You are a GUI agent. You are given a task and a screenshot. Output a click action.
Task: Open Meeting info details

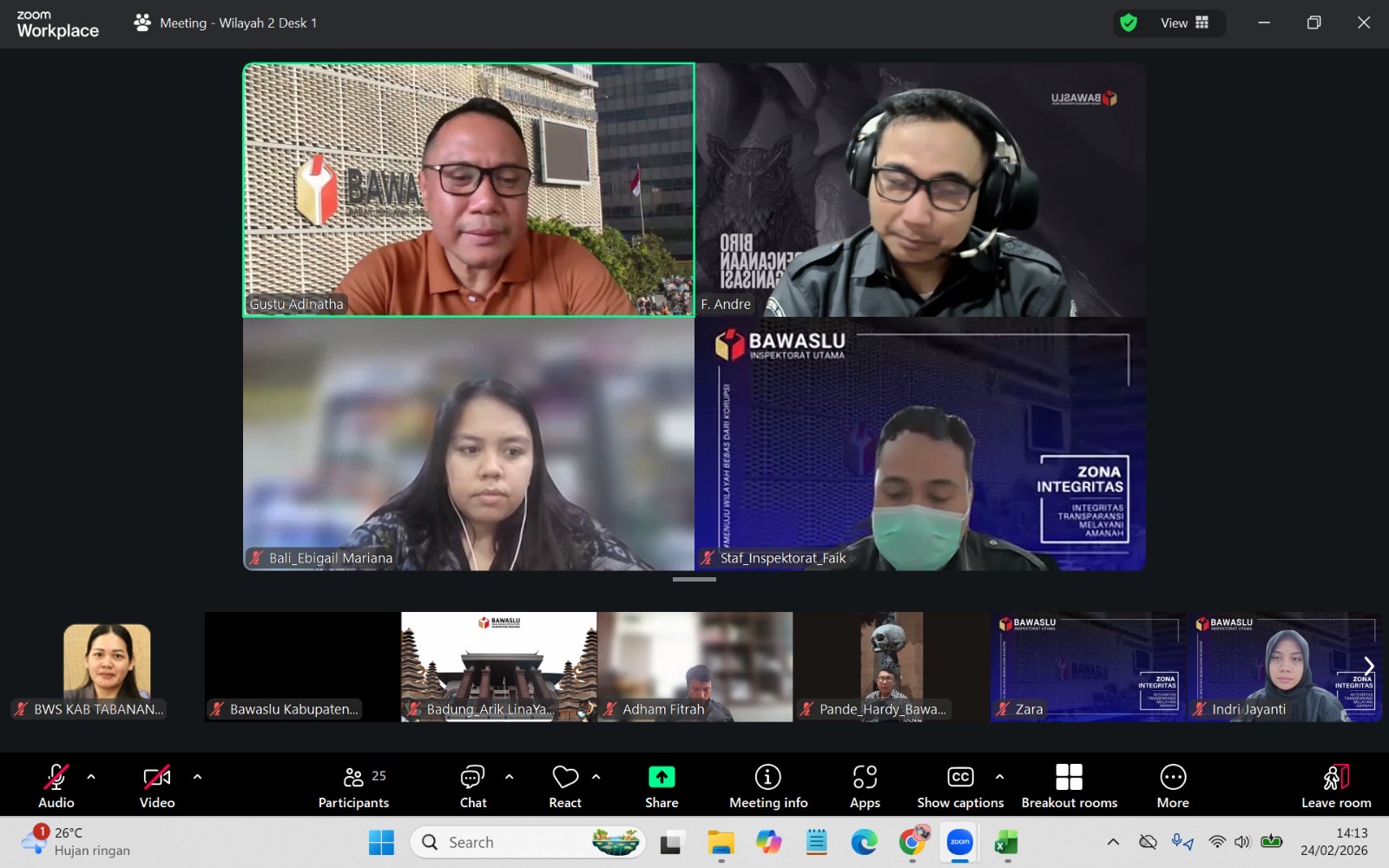coord(768,786)
